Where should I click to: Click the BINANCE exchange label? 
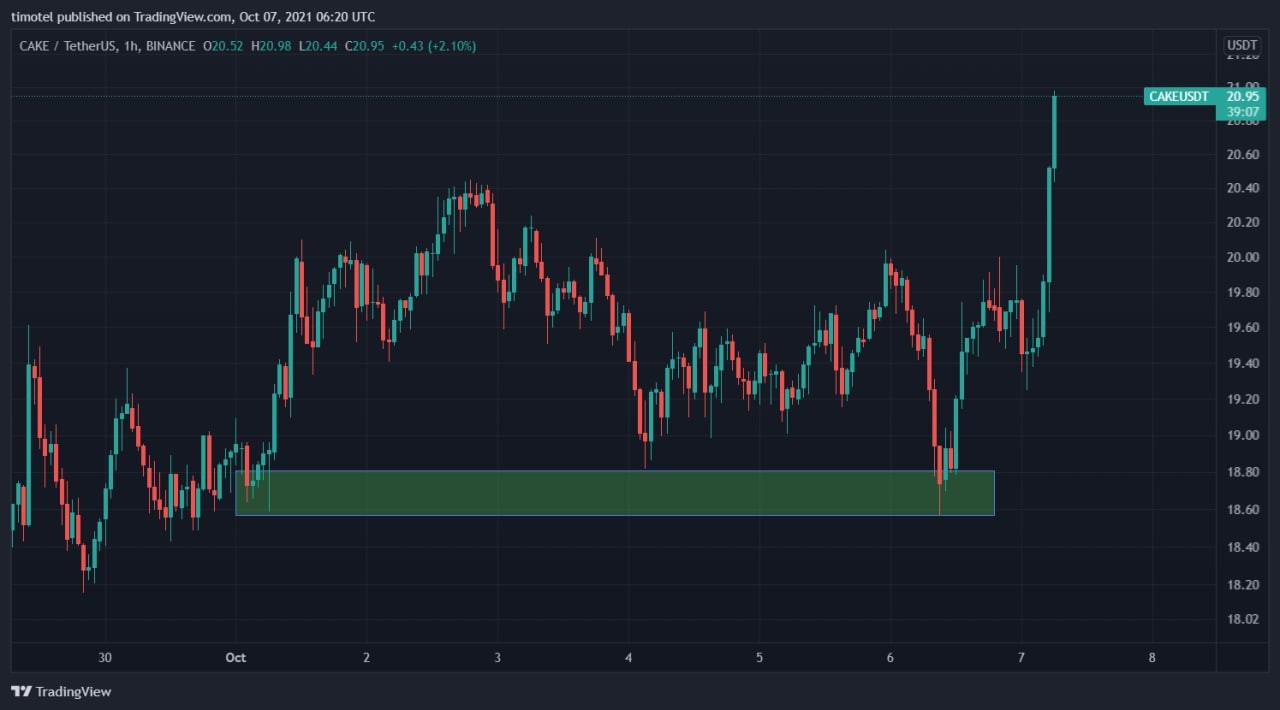click(x=170, y=46)
